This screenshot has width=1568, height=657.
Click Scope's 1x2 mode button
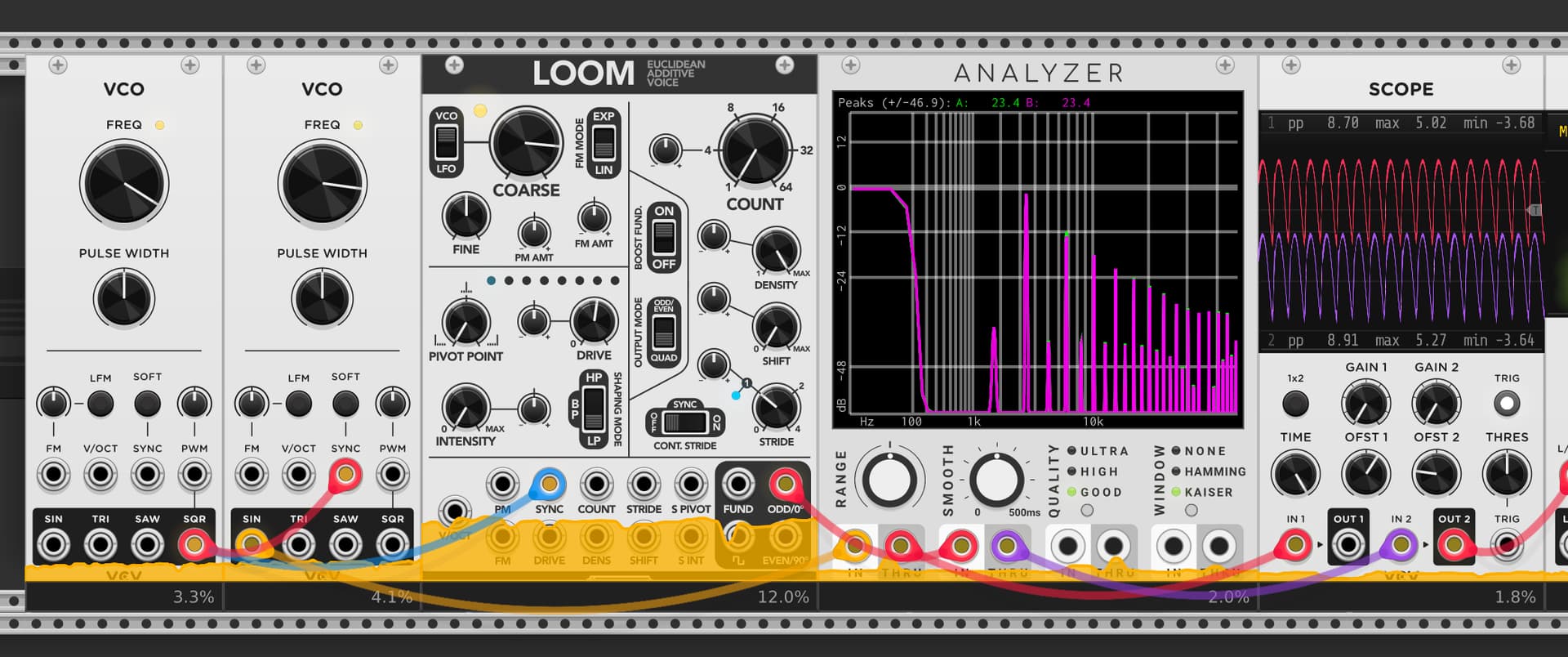pyautogui.click(x=1295, y=403)
